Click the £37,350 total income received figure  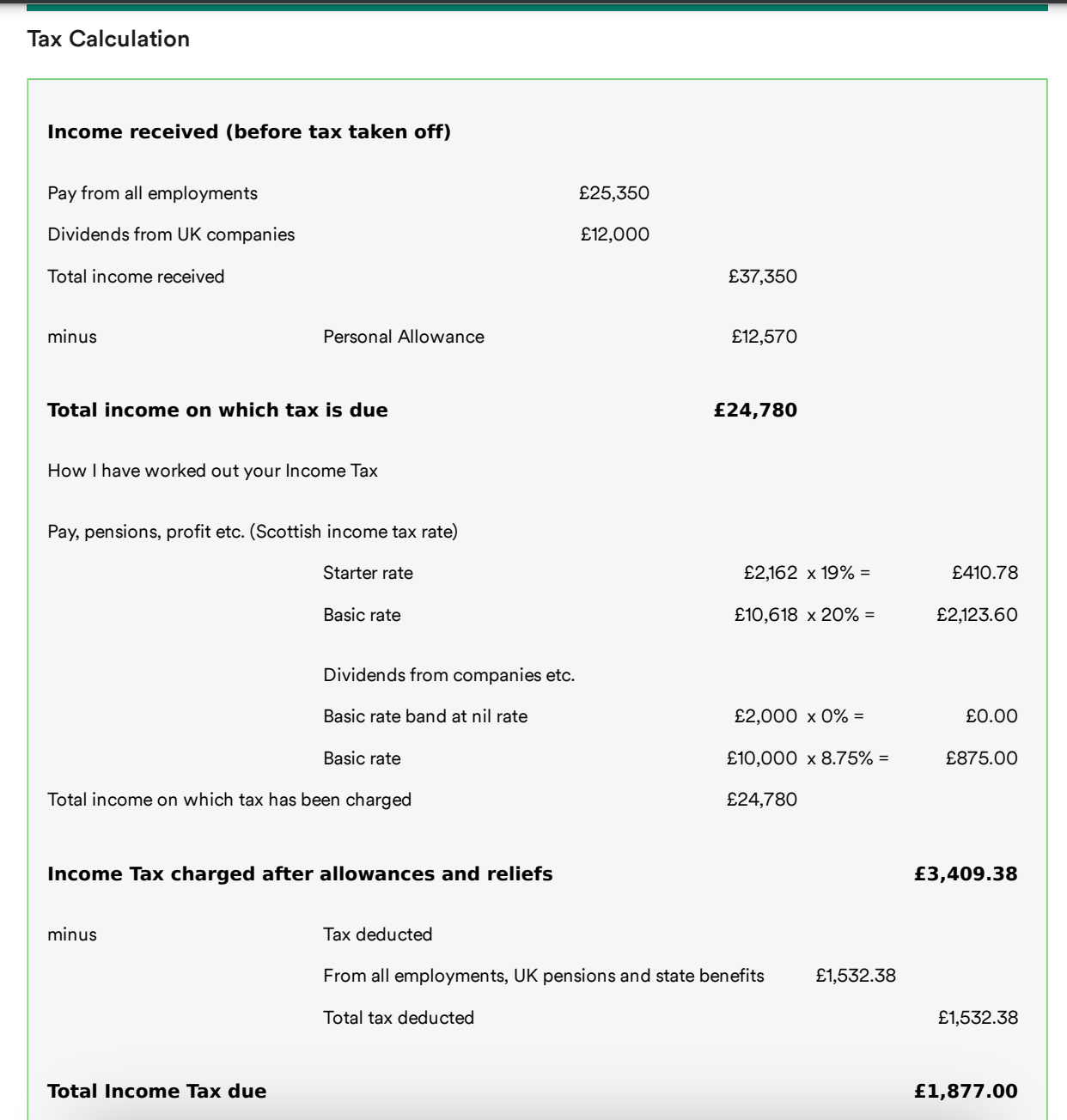[x=763, y=277]
